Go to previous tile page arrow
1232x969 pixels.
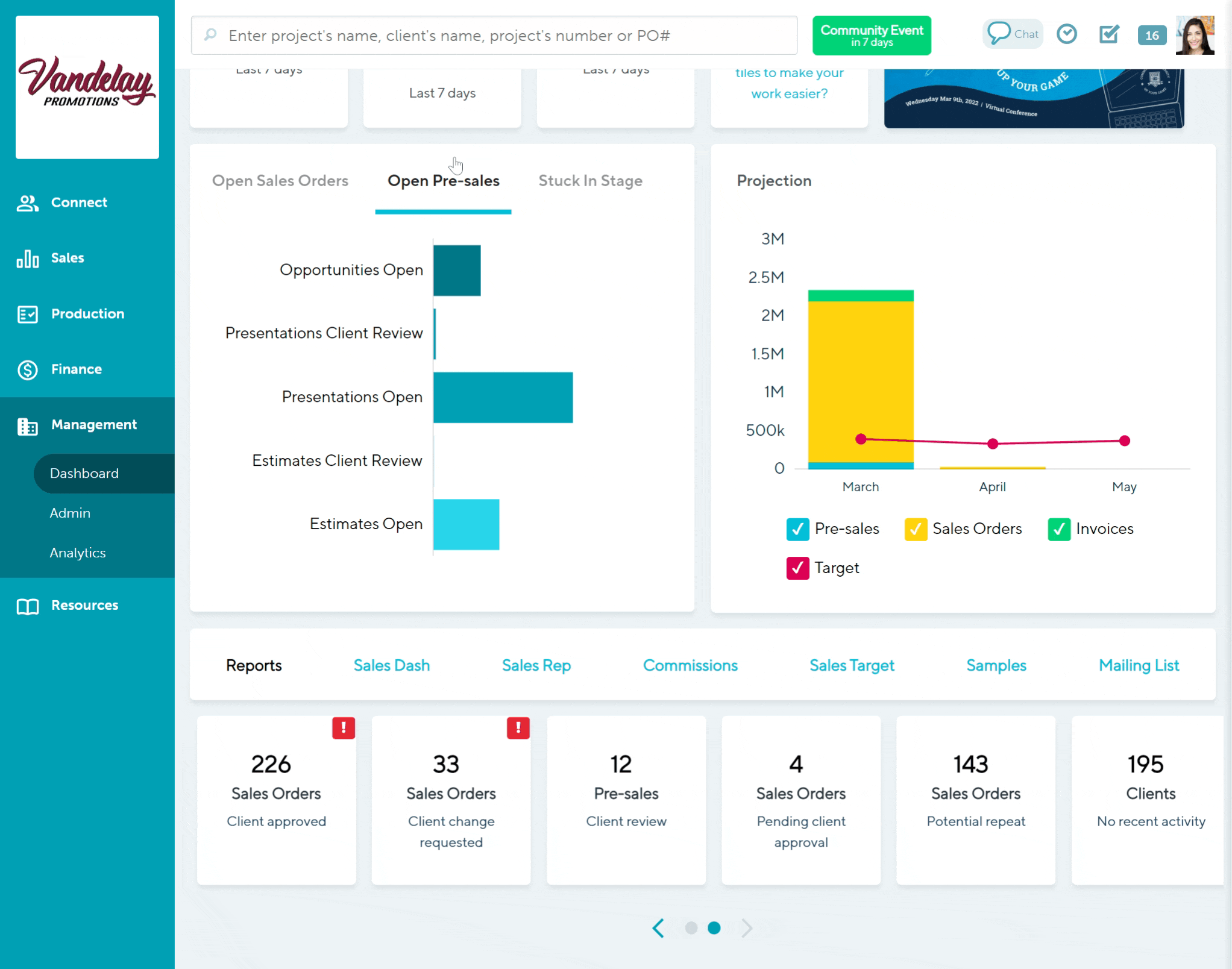(x=658, y=928)
